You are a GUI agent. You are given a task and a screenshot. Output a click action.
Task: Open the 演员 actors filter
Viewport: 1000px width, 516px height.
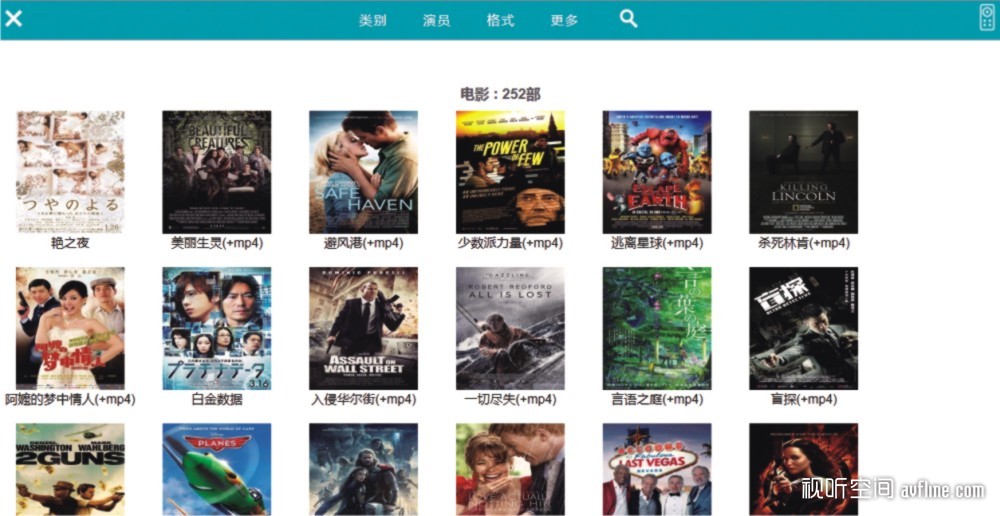pos(436,20)
